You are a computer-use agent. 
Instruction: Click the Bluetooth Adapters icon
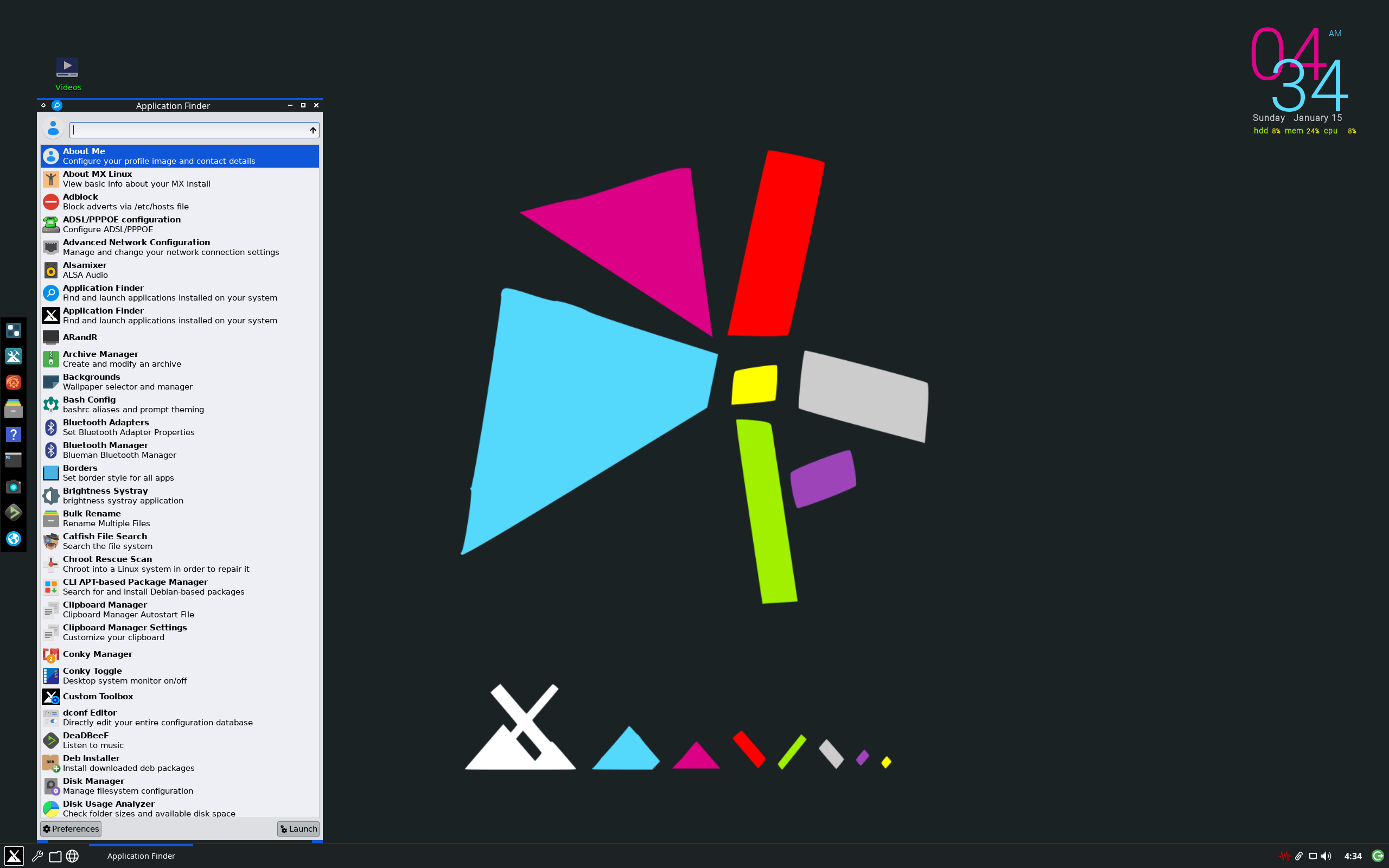[x=50, y=427]
